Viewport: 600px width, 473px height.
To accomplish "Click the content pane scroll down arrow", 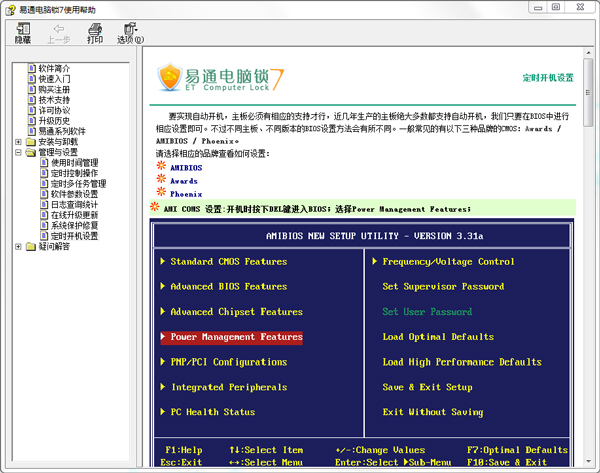I will click(x=588, y=462).
